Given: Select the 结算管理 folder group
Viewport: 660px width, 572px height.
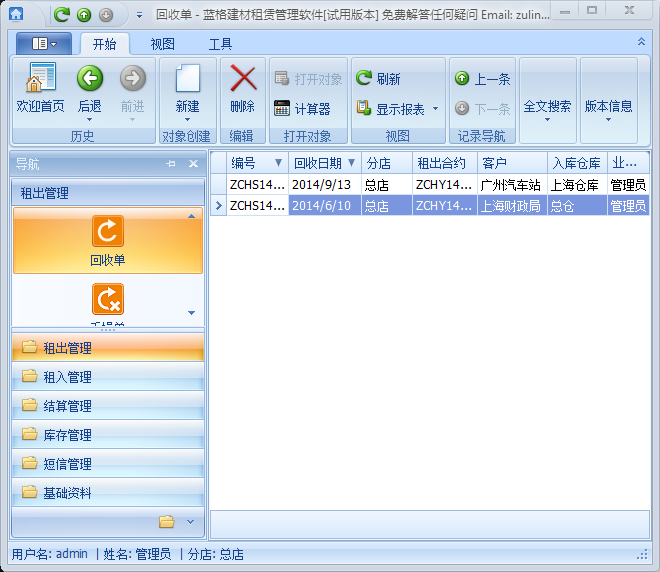Looking at the screenshot, I should coord(108,405).
